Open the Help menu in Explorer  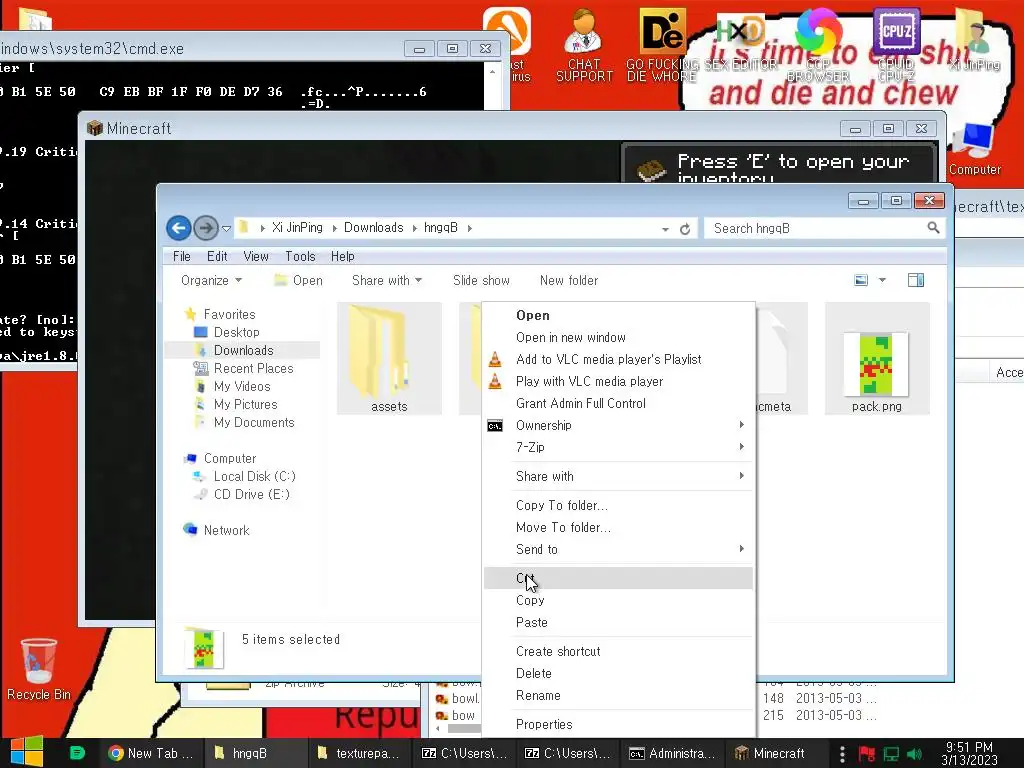coord(342,257)
